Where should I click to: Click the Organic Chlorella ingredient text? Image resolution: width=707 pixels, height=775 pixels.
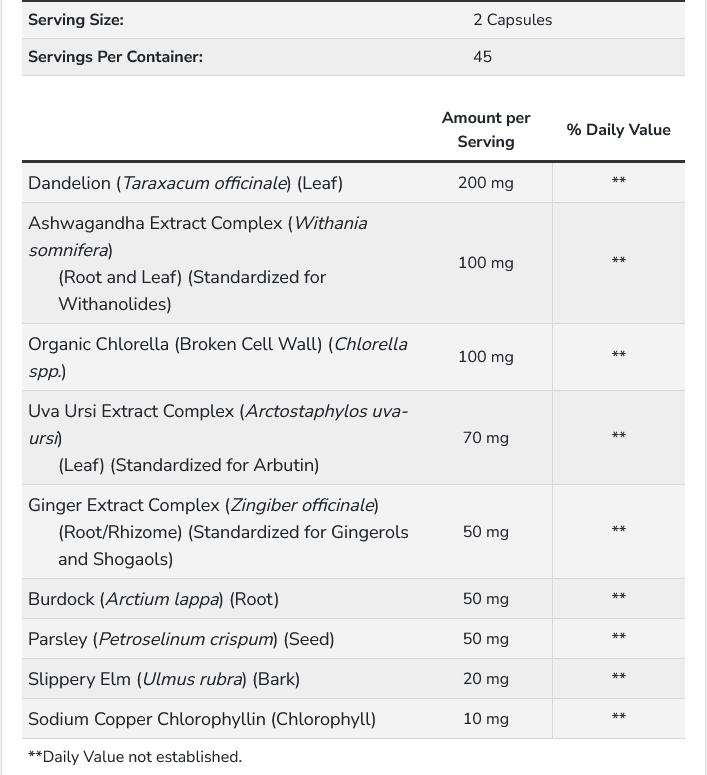coord(218,357)
